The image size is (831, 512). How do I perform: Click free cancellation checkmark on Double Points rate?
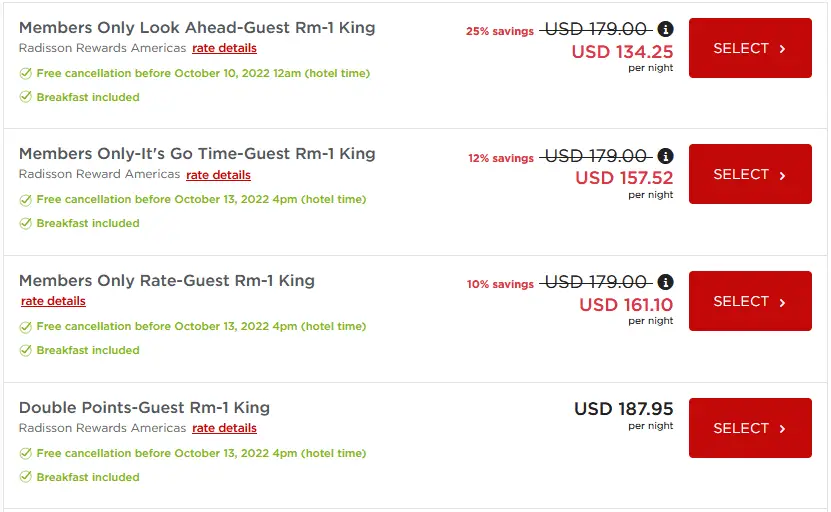[25, 453]
